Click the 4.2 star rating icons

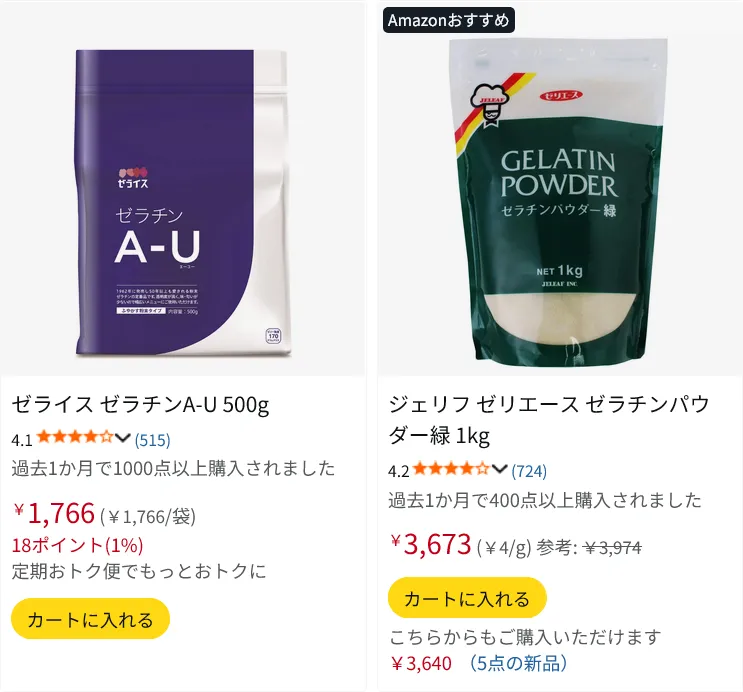(451, 469)
